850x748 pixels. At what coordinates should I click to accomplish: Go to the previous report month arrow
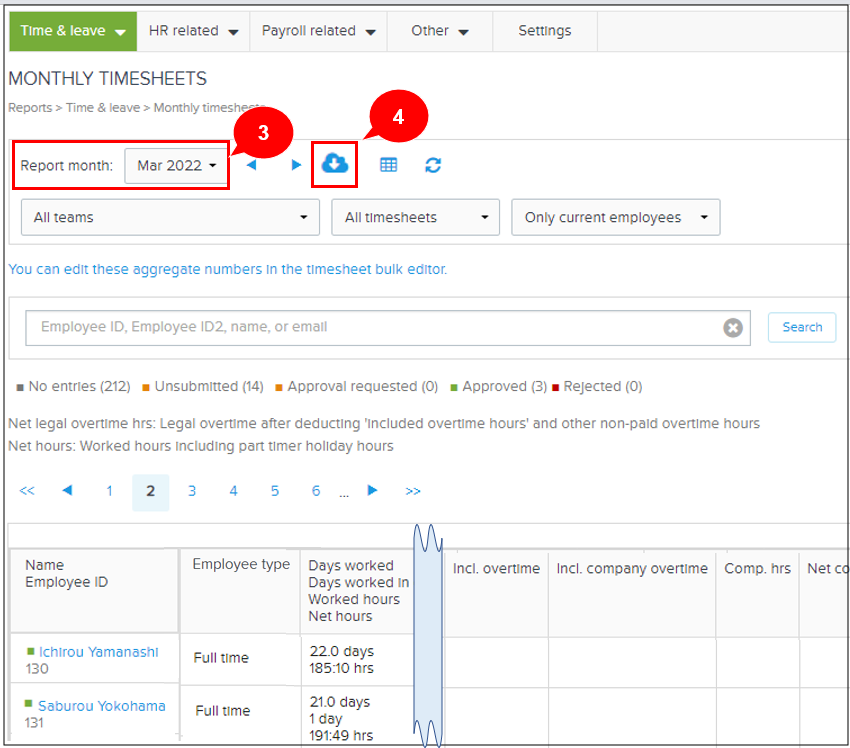pyautogui.click(x=250, y=164)
